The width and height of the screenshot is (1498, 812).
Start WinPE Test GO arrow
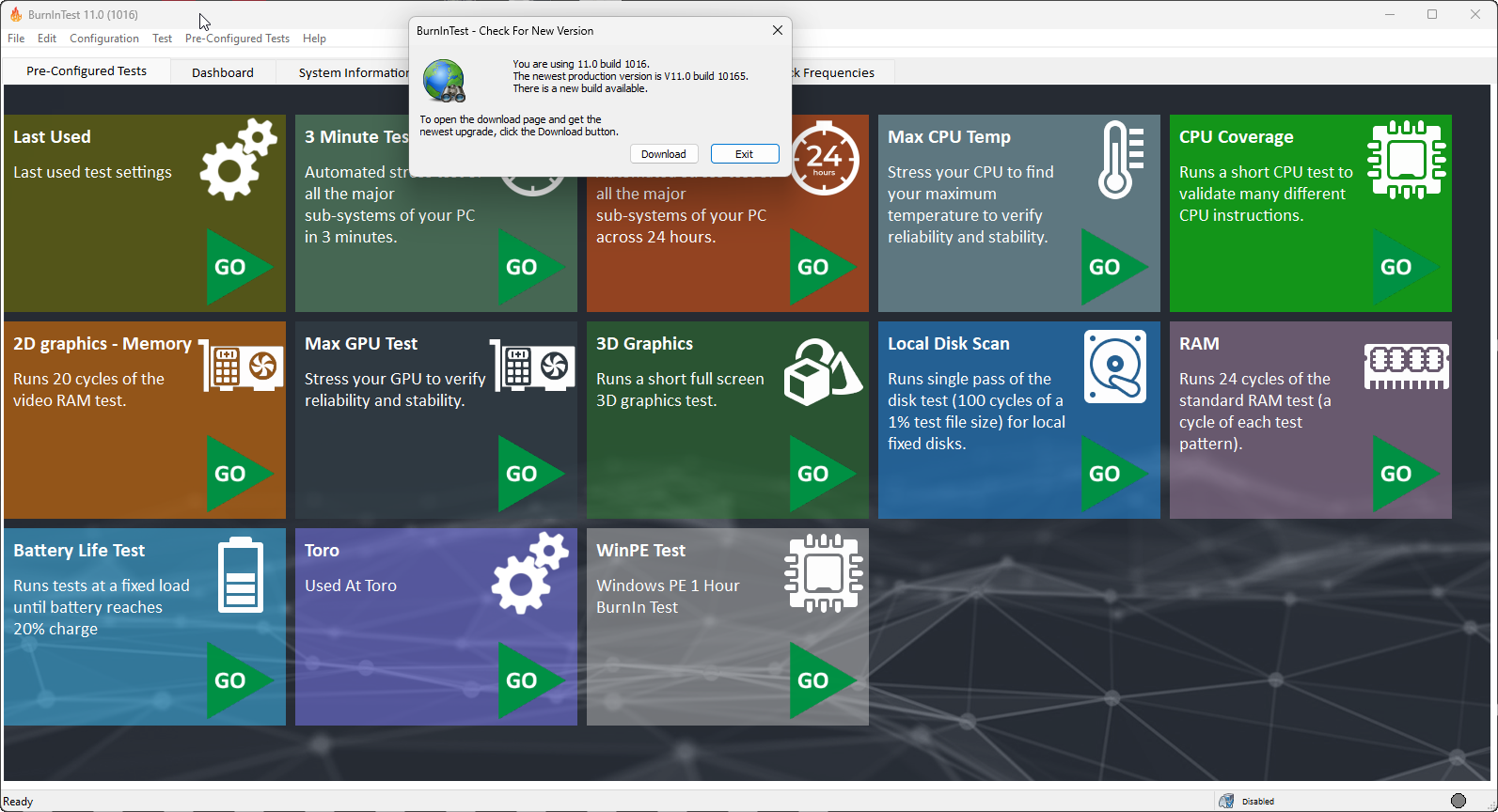pyautogui.click(x=823, y=680)
